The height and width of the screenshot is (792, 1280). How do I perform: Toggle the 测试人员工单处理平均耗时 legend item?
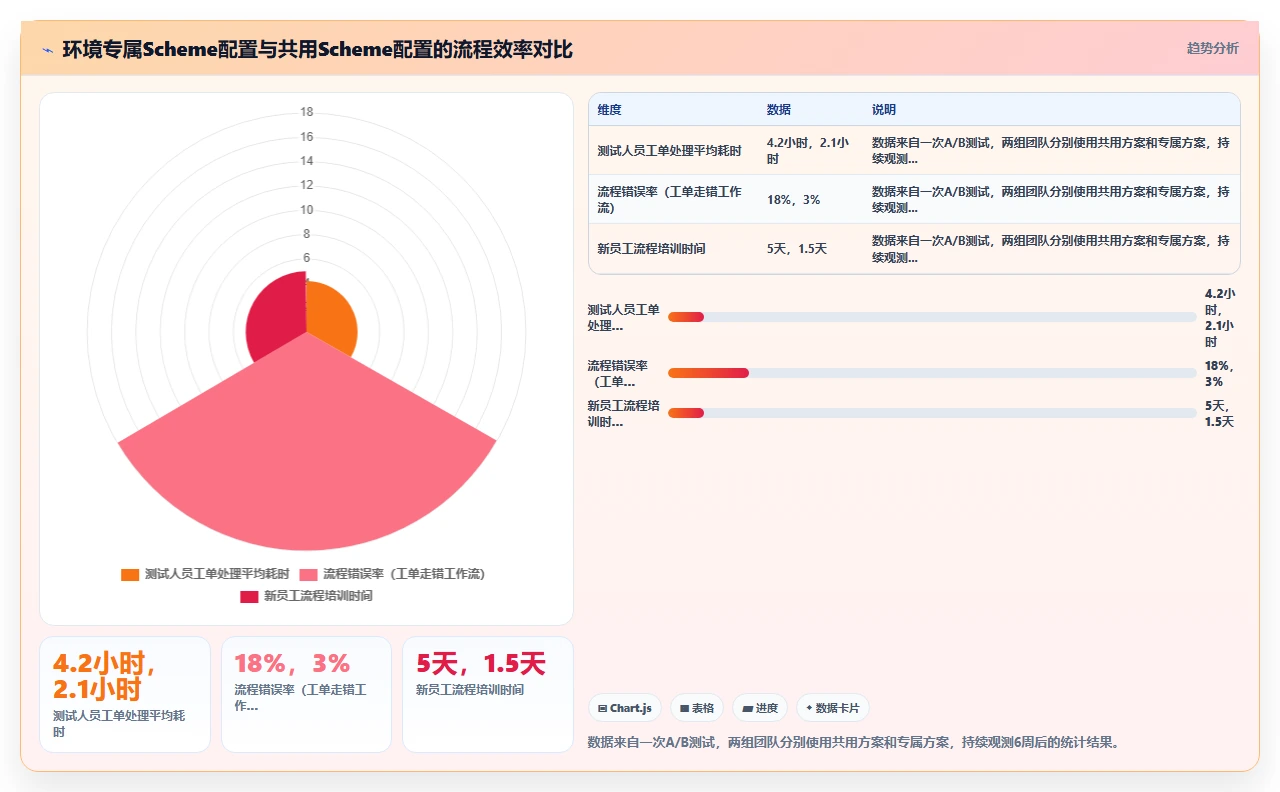(205, 574)
